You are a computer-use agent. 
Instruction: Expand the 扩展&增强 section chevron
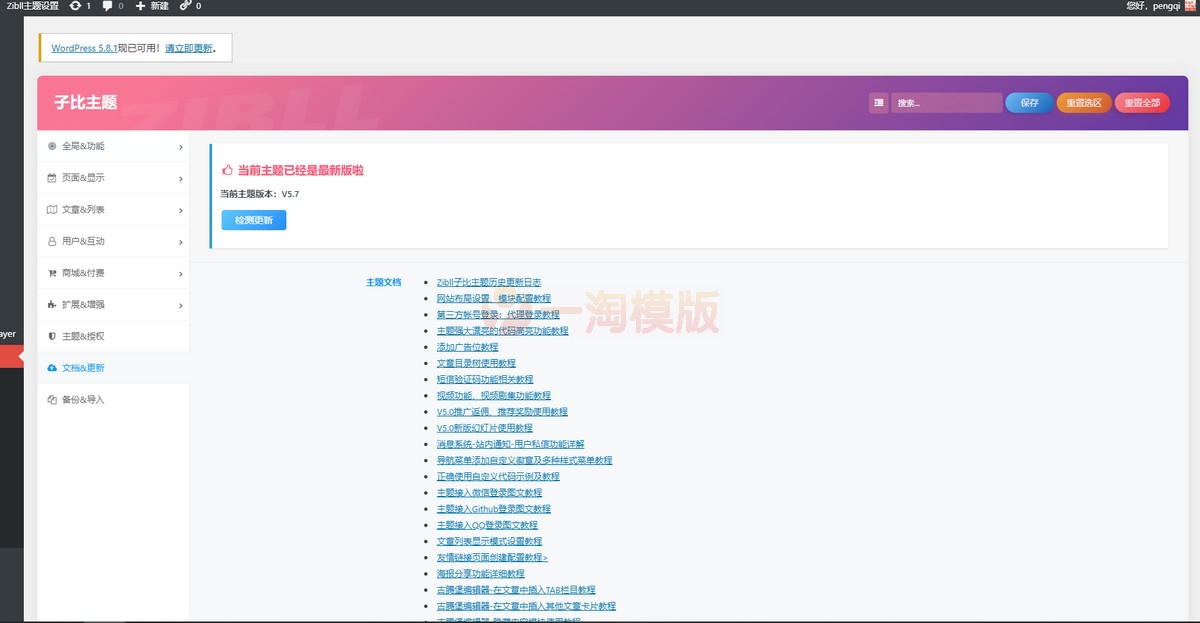click(x=182, y=305)
